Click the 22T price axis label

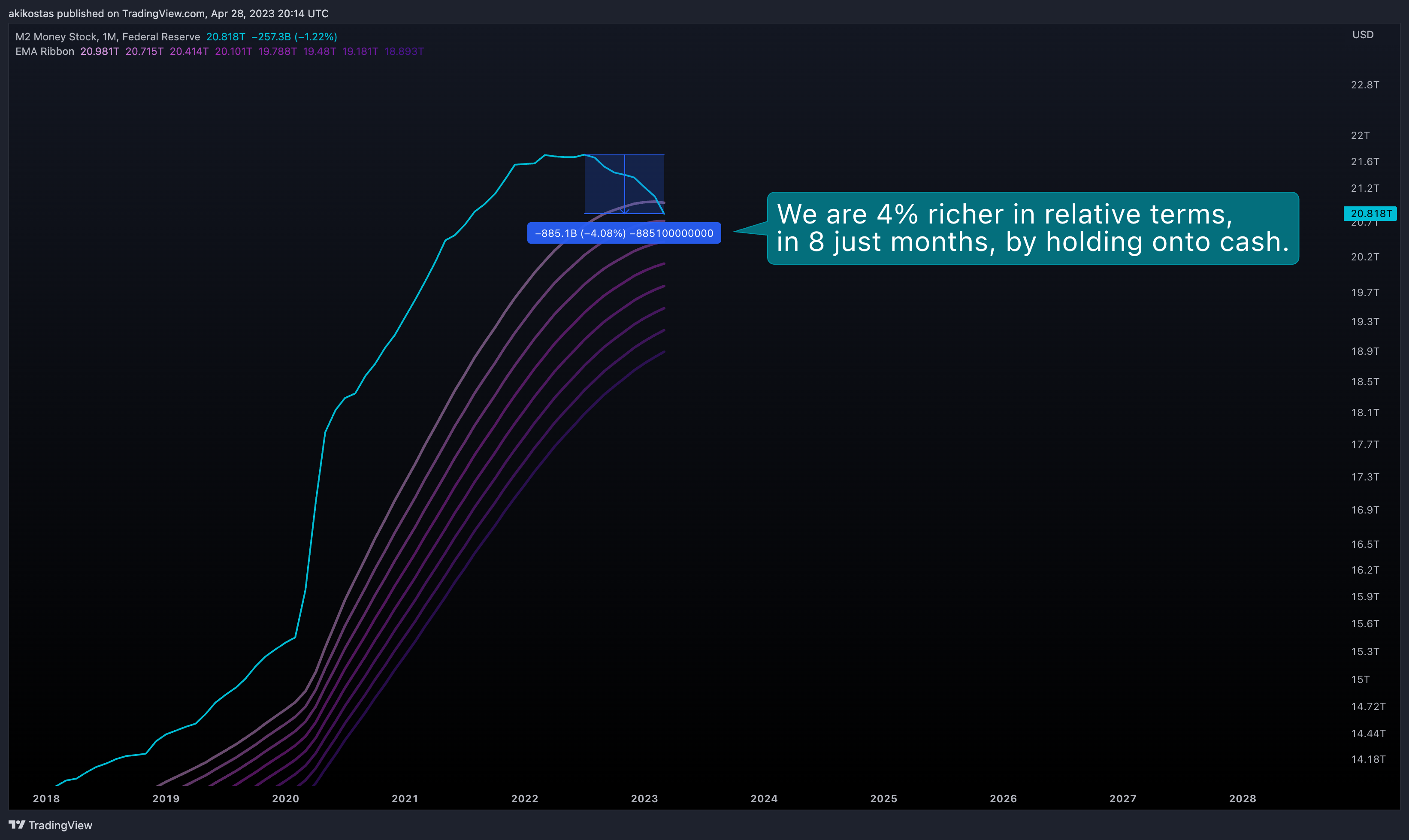1361,135
